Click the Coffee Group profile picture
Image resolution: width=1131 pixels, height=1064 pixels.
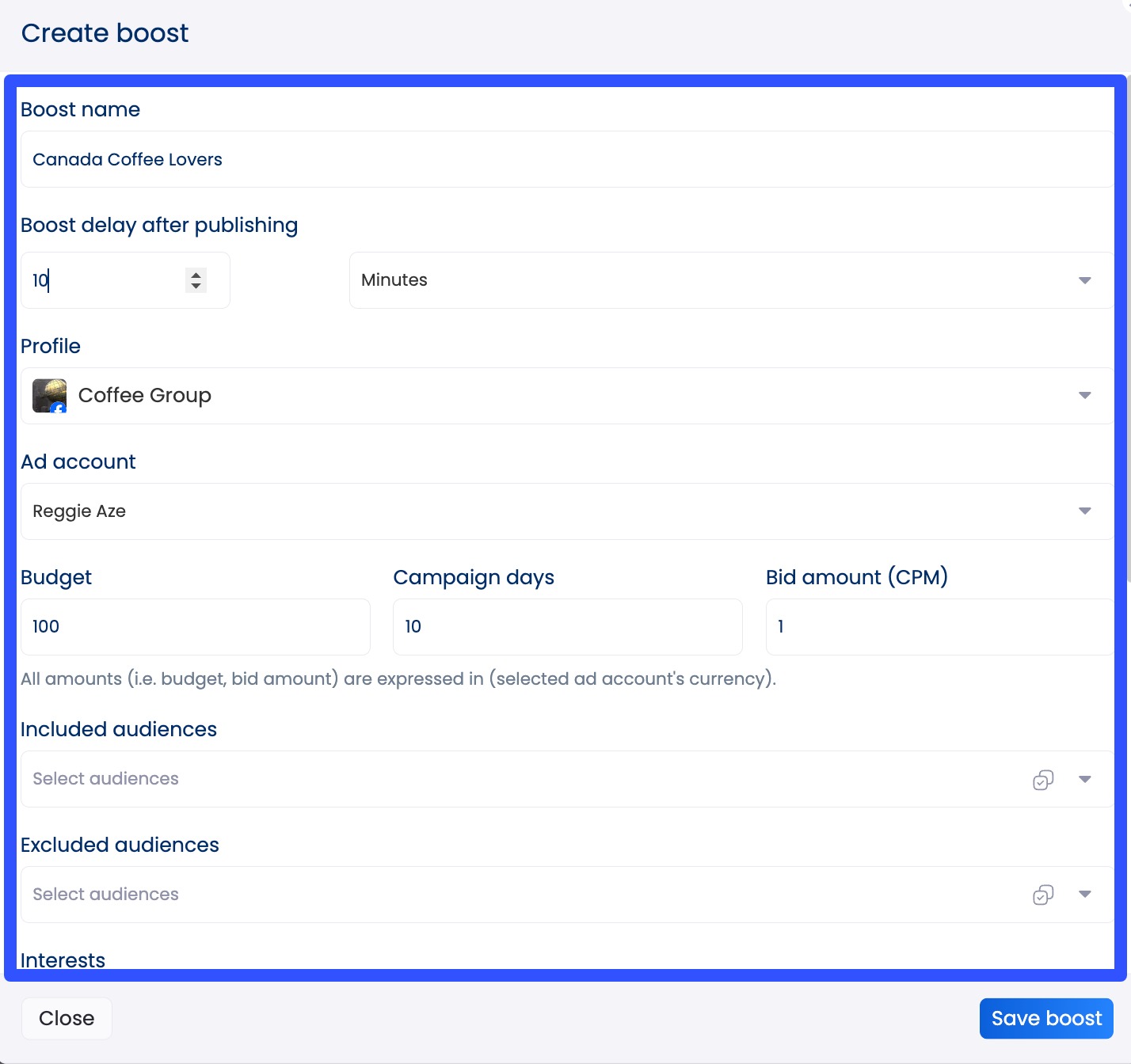[48, 393]
